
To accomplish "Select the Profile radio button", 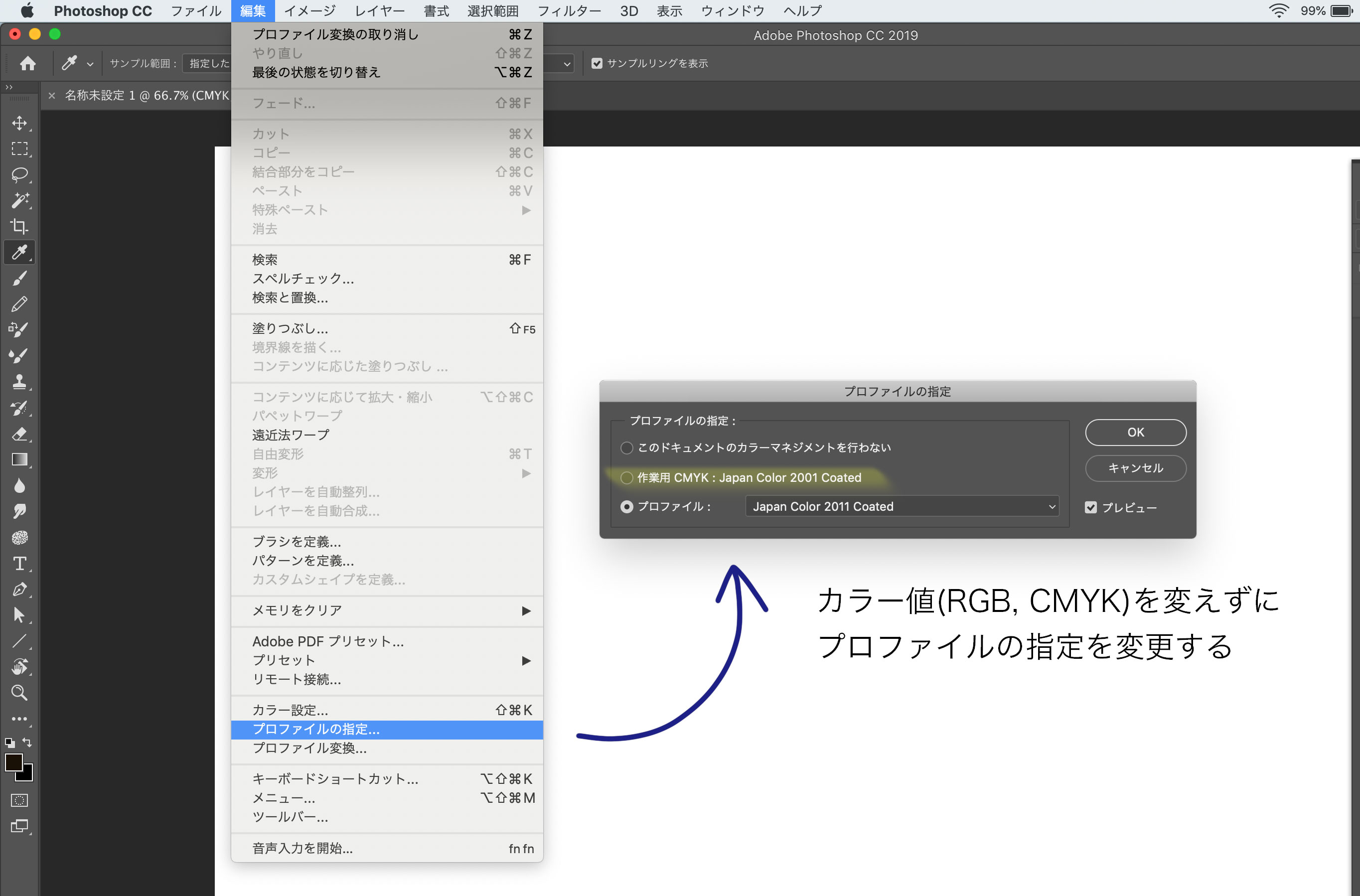I will click(627, 507).
